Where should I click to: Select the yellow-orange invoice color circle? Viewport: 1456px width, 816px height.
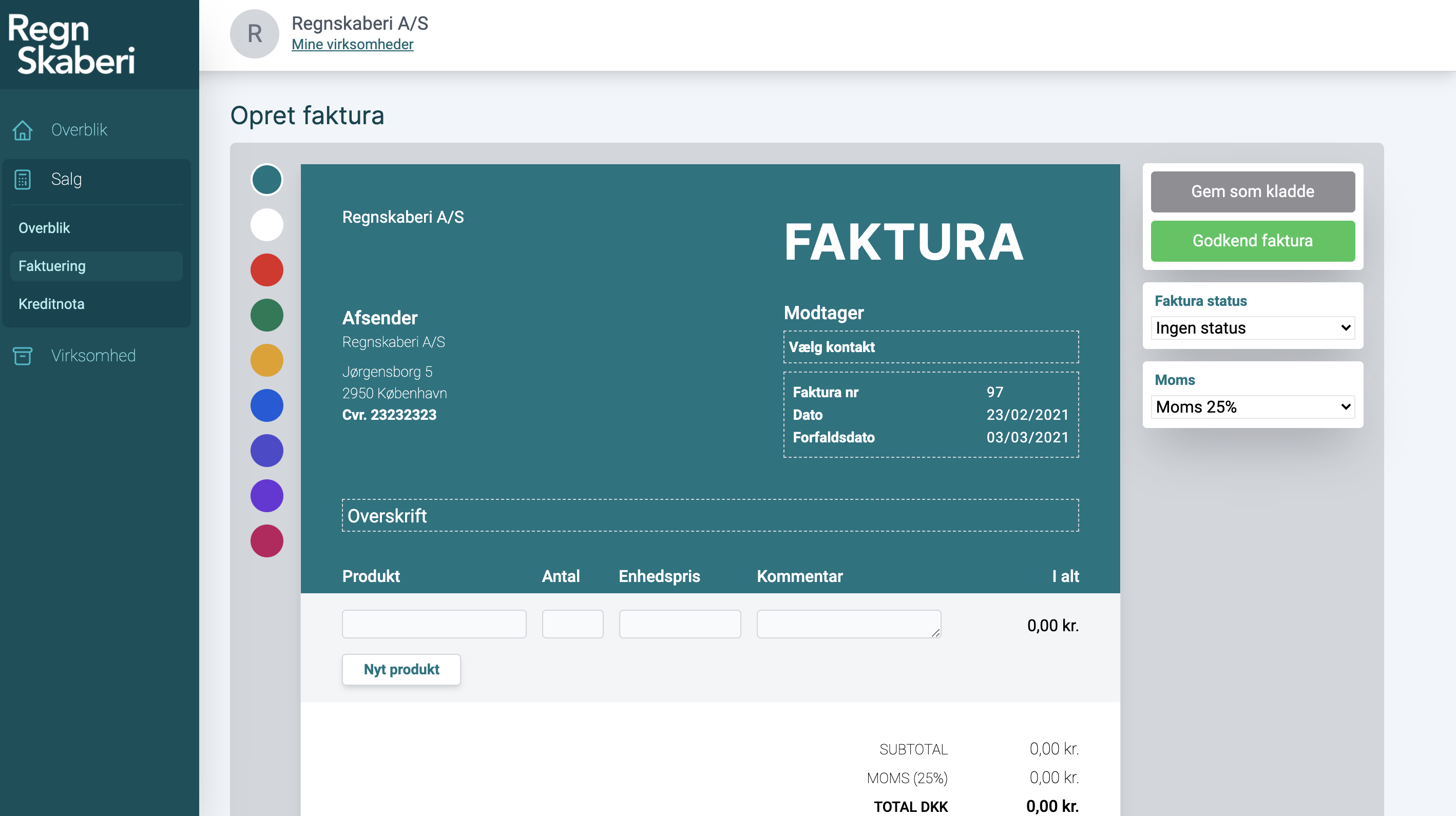point(267,361)
